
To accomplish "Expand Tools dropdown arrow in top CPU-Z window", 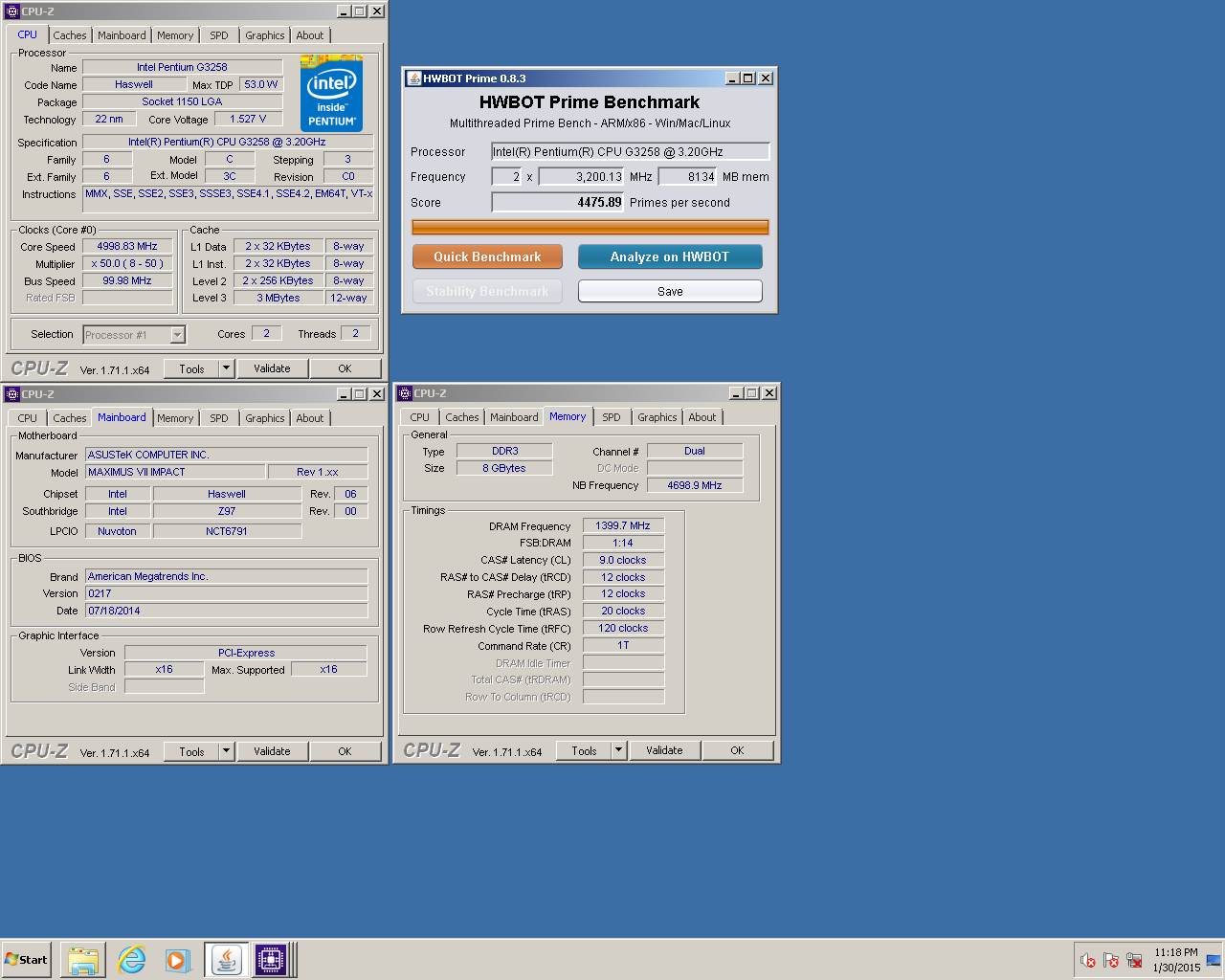I will (227, 368).
